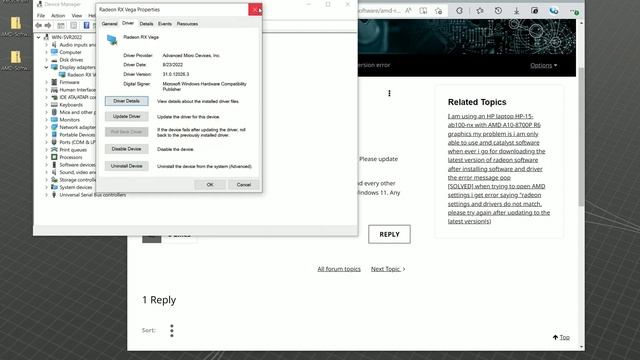
Task: Add page to favorites star icon
Action: pyautogui.click(x=438, y=11)
